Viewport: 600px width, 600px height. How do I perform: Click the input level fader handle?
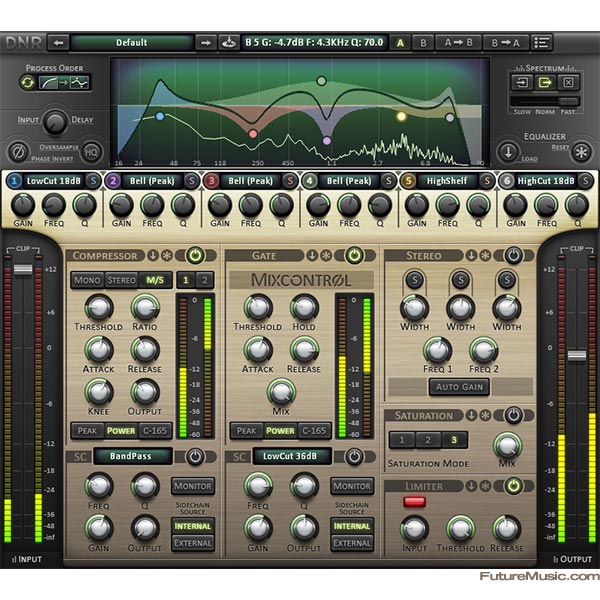tap(23, 269)
